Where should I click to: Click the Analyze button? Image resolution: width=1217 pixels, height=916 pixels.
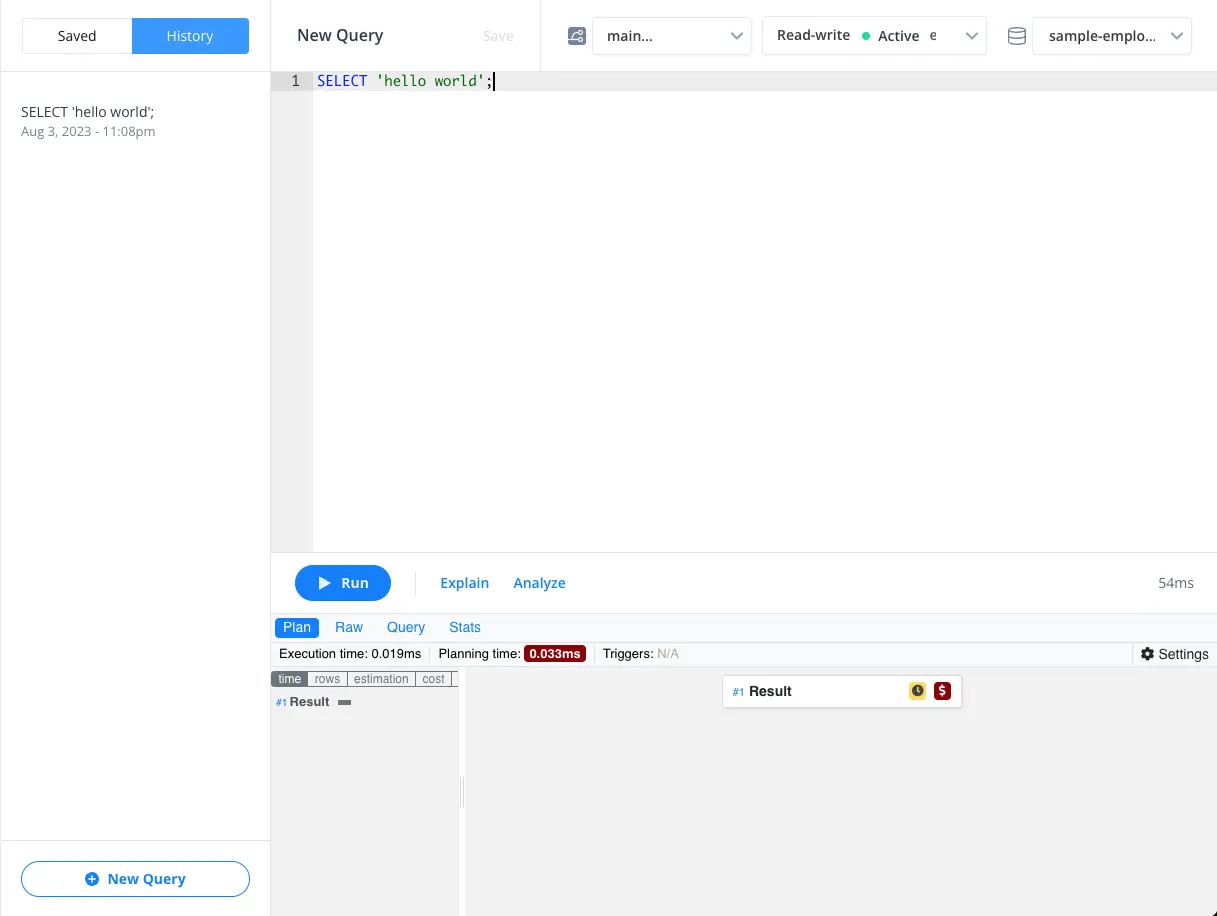pos(539,583)
